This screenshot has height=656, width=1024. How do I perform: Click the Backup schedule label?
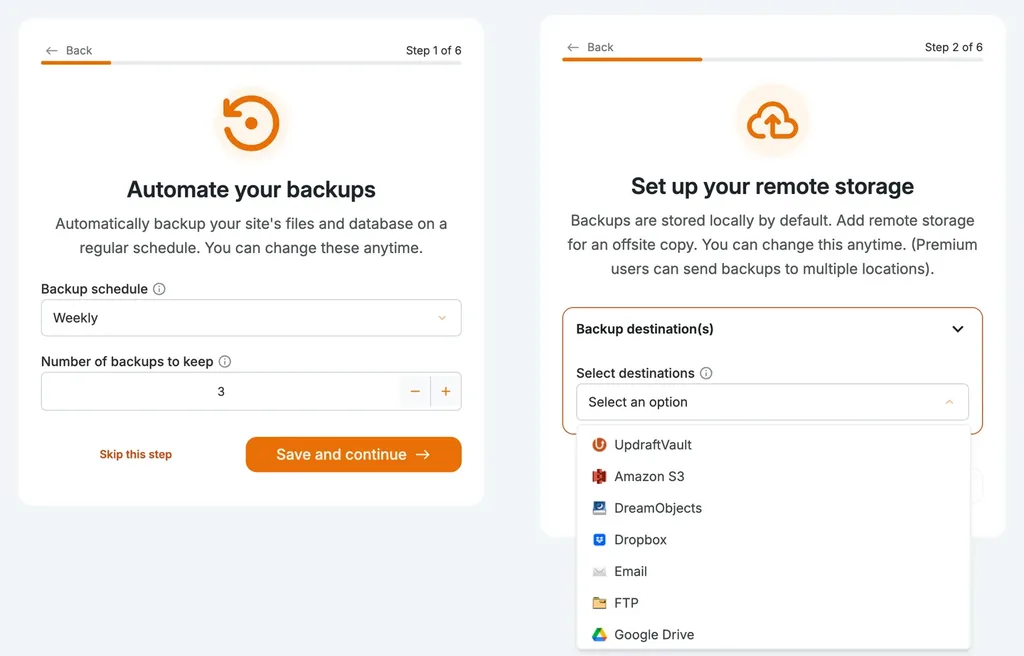coord(95,289)
